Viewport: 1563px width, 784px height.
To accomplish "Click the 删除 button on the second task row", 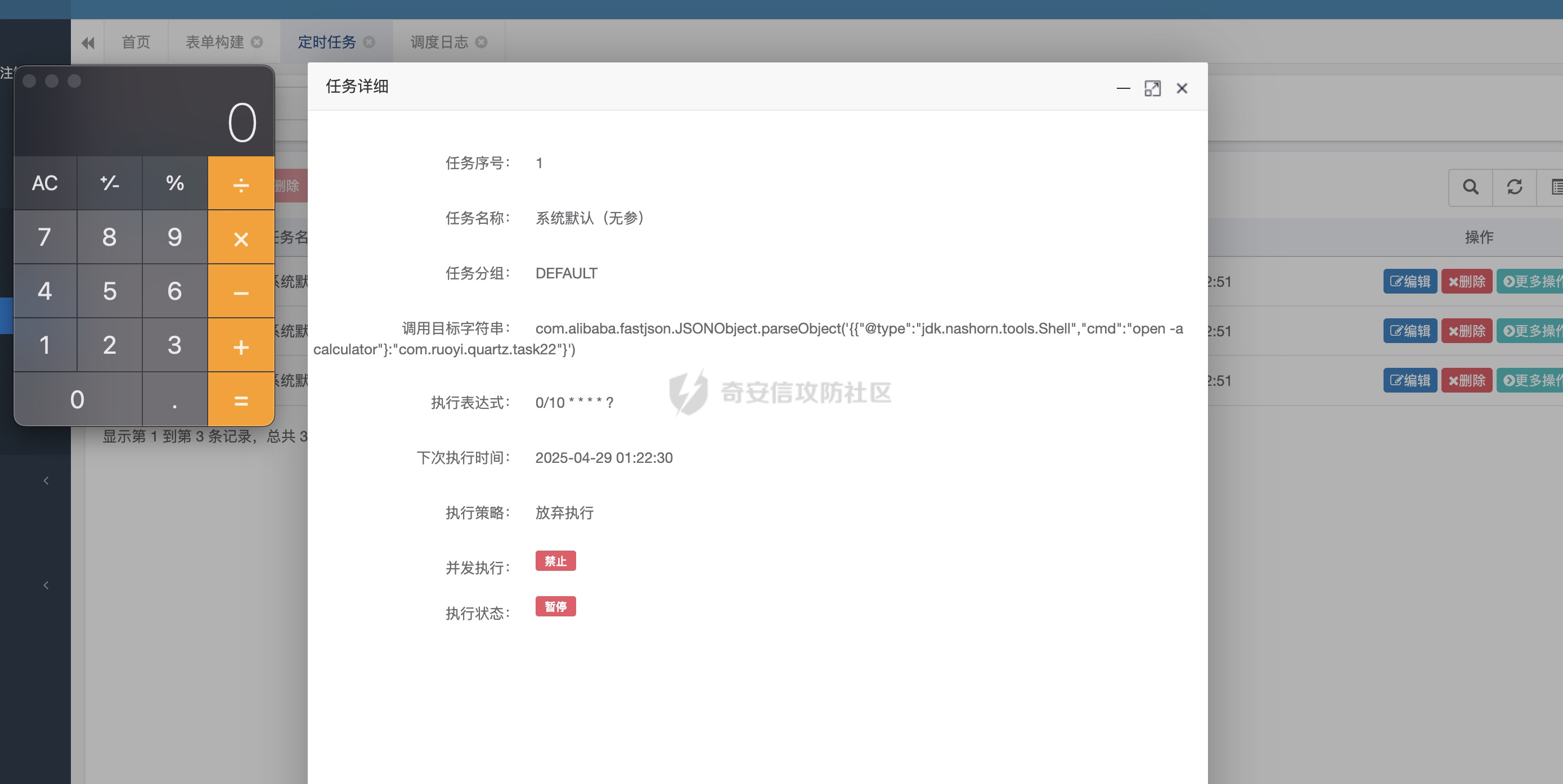I will [x=1467, y=331].
